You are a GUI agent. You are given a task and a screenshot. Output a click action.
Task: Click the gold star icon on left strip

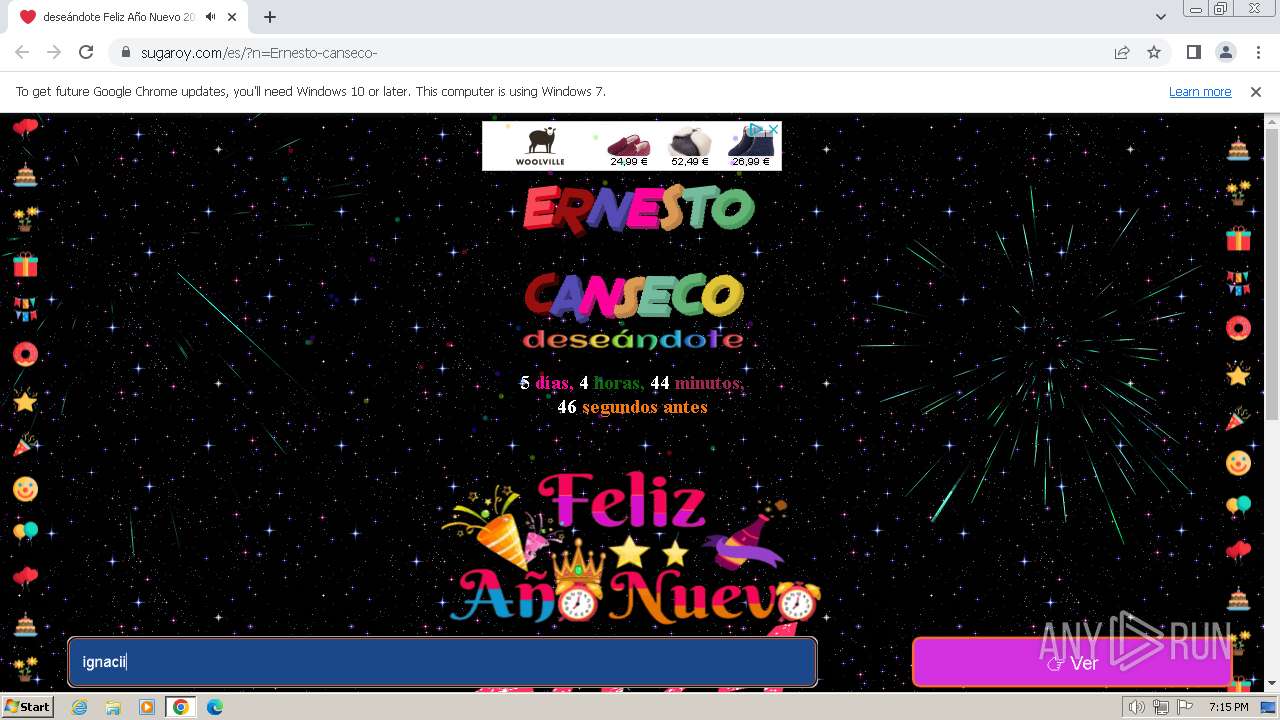point(25,401)
